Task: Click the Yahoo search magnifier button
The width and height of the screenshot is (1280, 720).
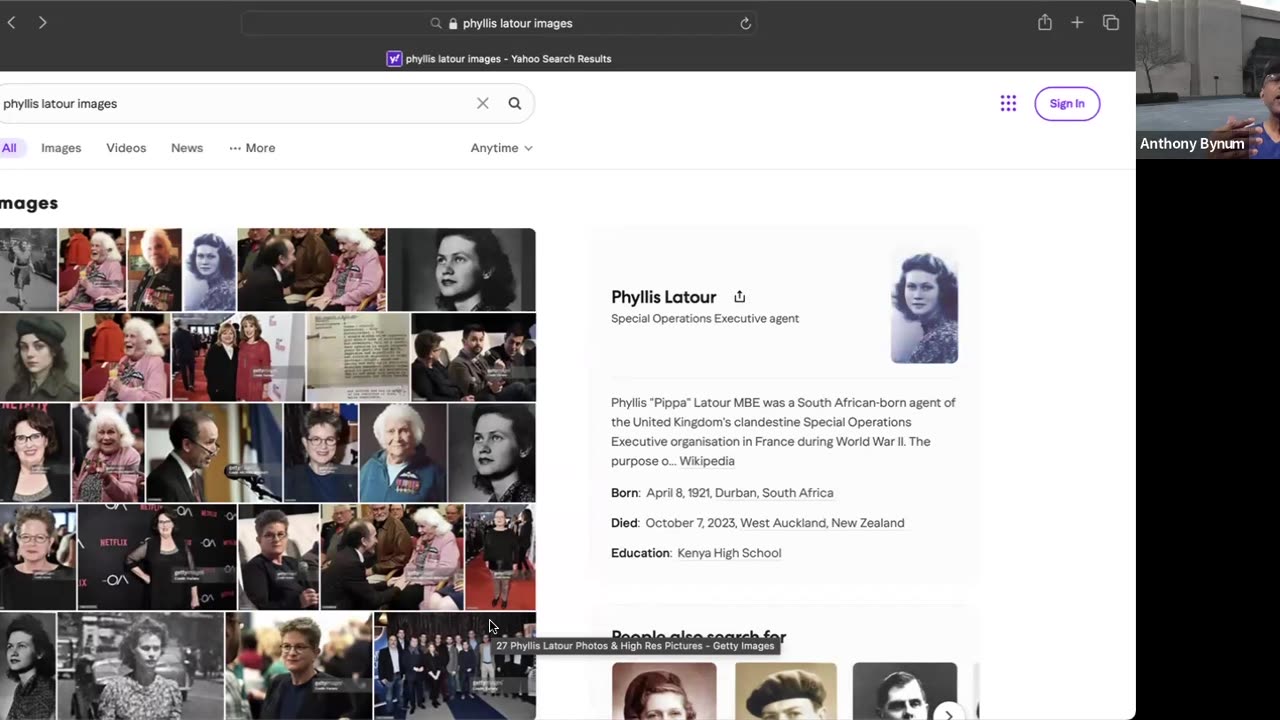Action: [515, 103]
